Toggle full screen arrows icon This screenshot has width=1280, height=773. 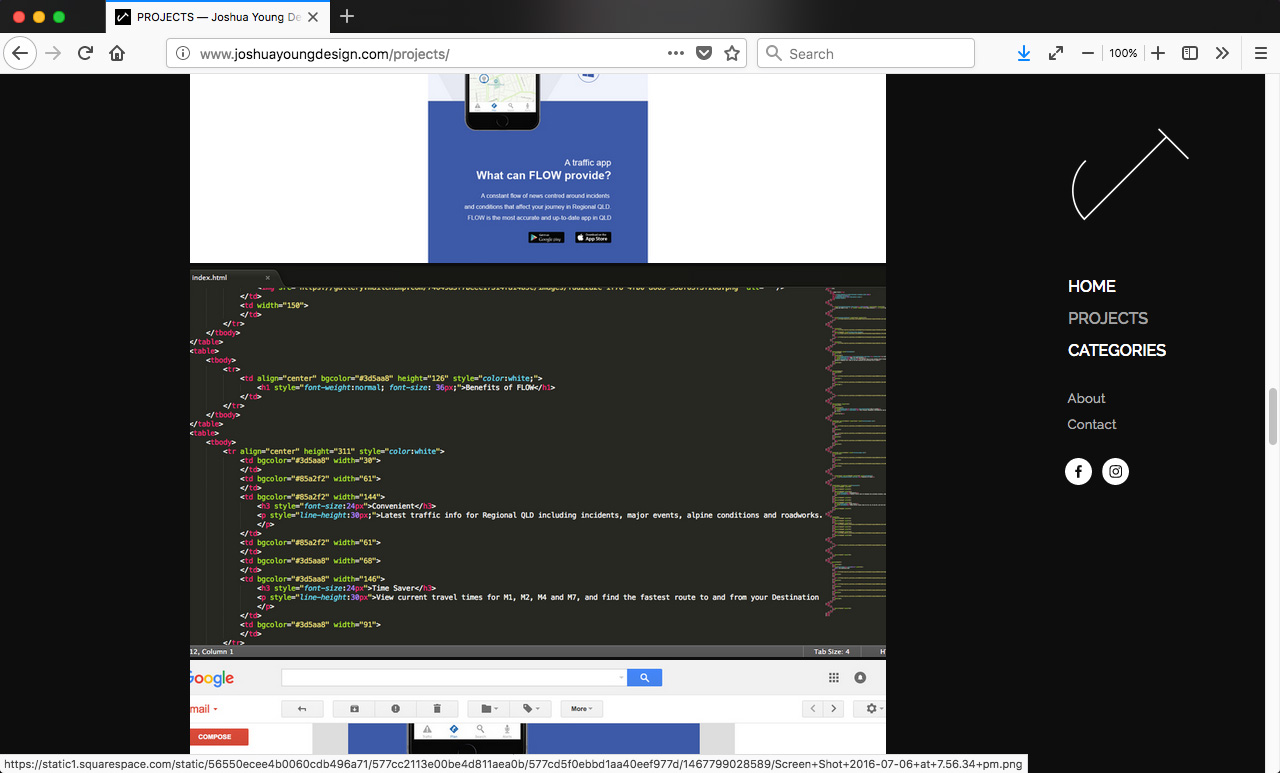[1056, 53]
